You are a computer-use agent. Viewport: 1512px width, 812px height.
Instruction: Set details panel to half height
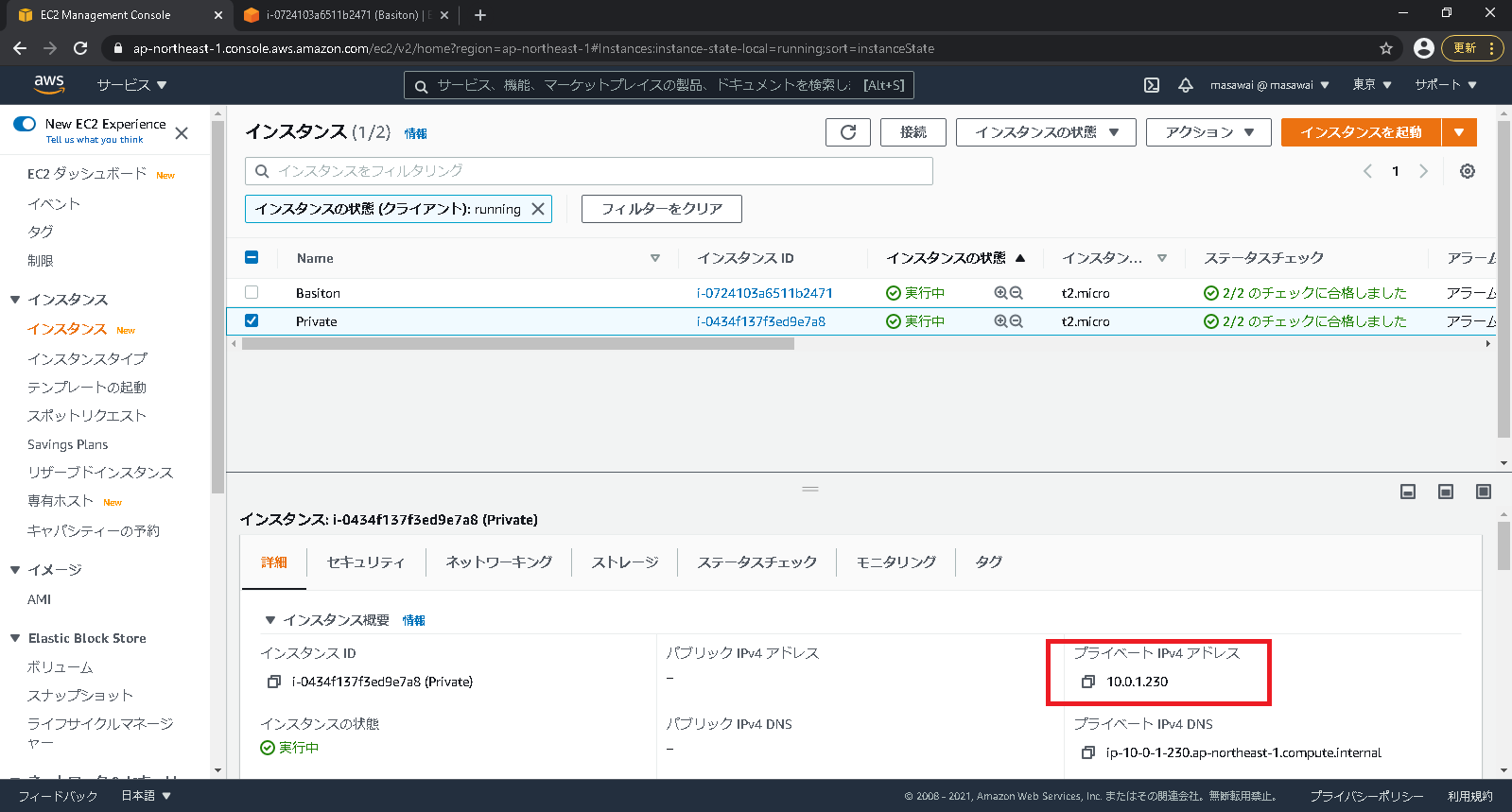click(1446, 492)
